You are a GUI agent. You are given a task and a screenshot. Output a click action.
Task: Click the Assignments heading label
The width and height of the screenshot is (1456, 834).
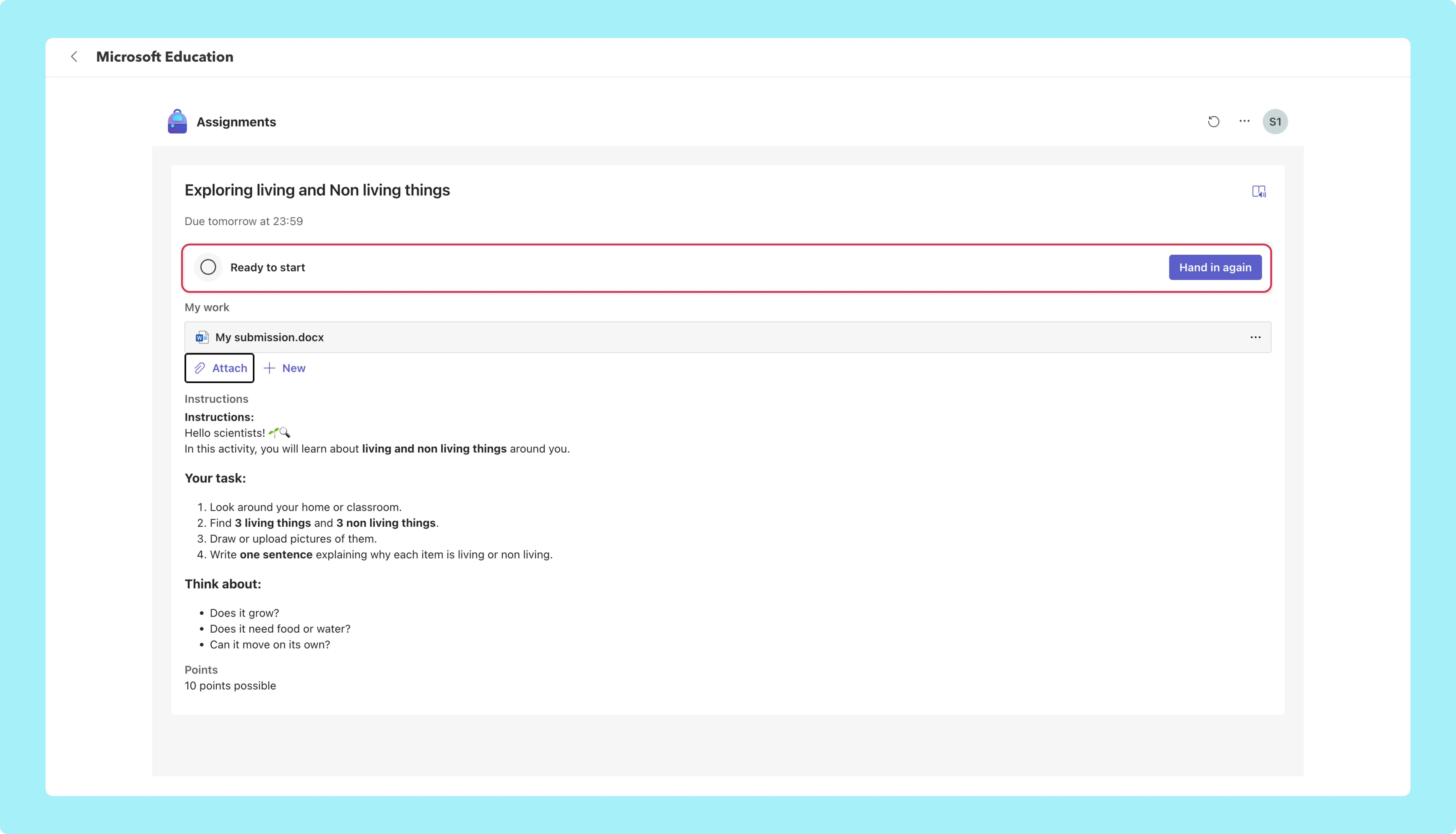point(236,122)
